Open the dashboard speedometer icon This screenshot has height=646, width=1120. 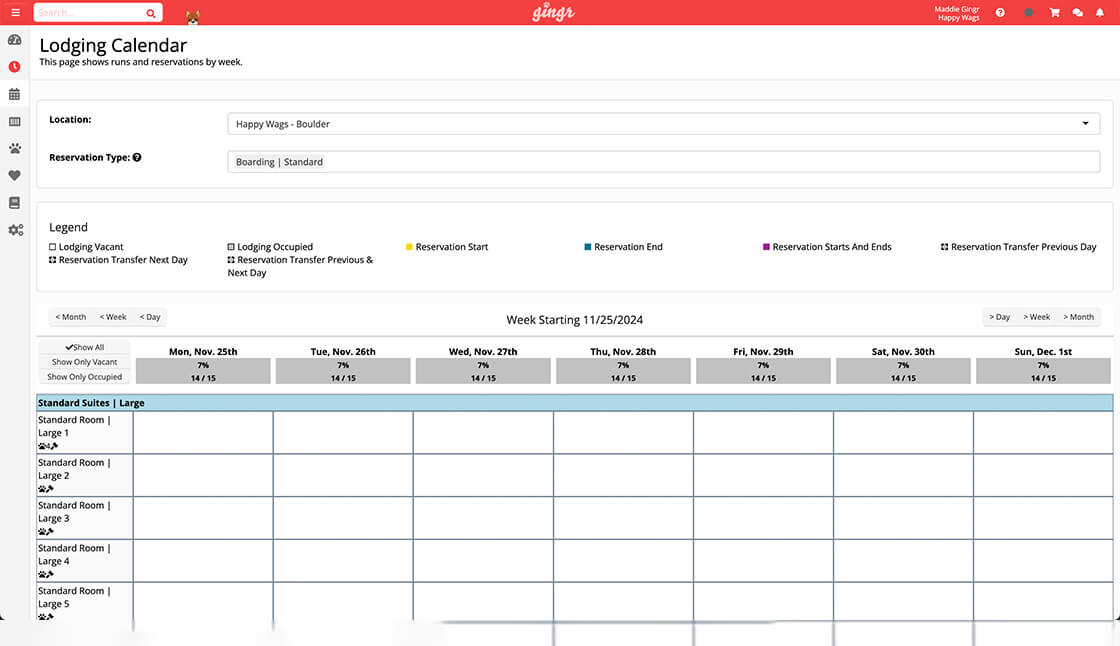point(15,40)
